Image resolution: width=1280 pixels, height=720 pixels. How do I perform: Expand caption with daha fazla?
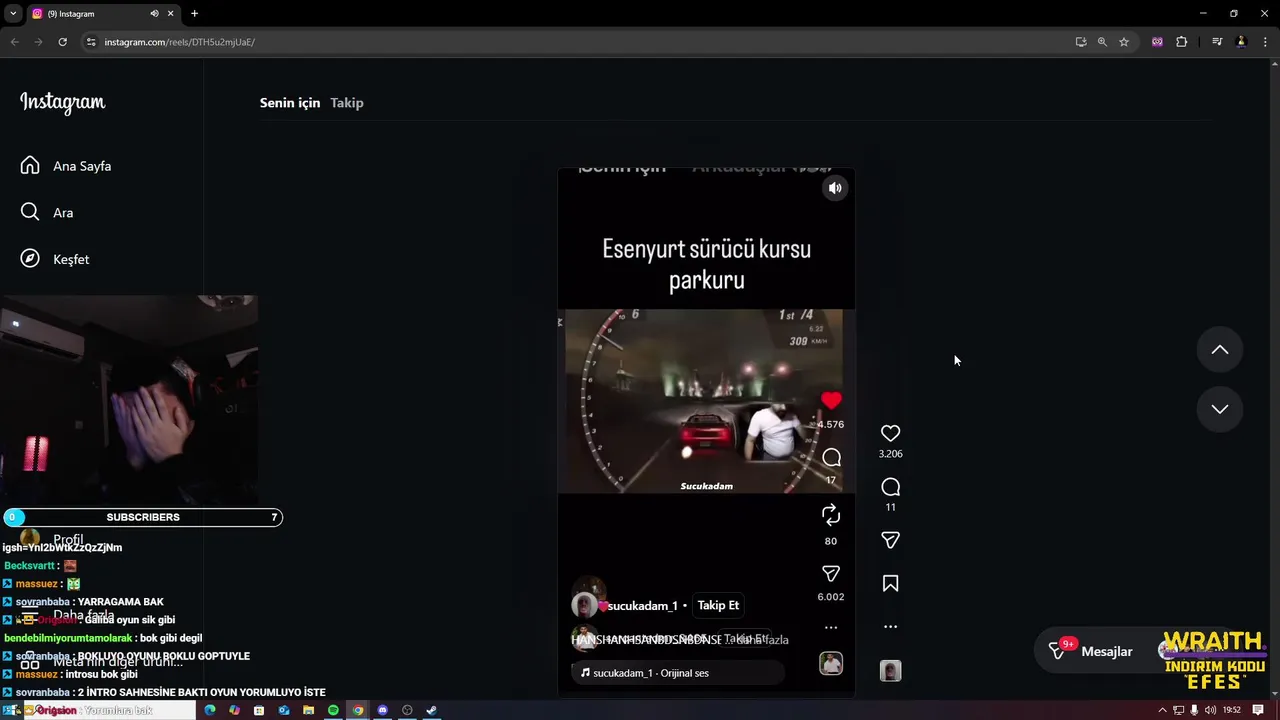point(762,640)
